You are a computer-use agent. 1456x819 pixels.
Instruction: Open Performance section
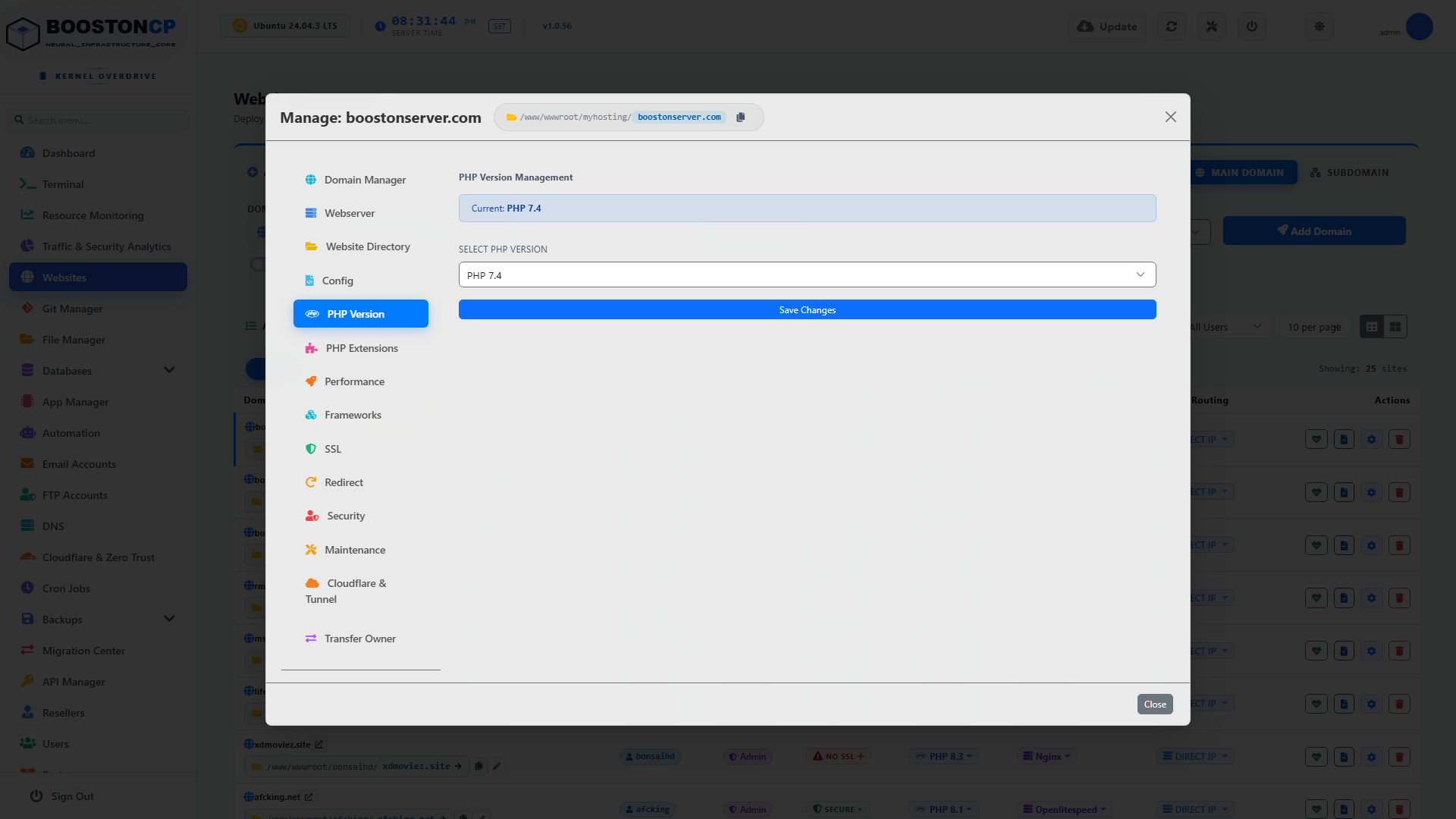pyautogui.click(x=361, y=381)
